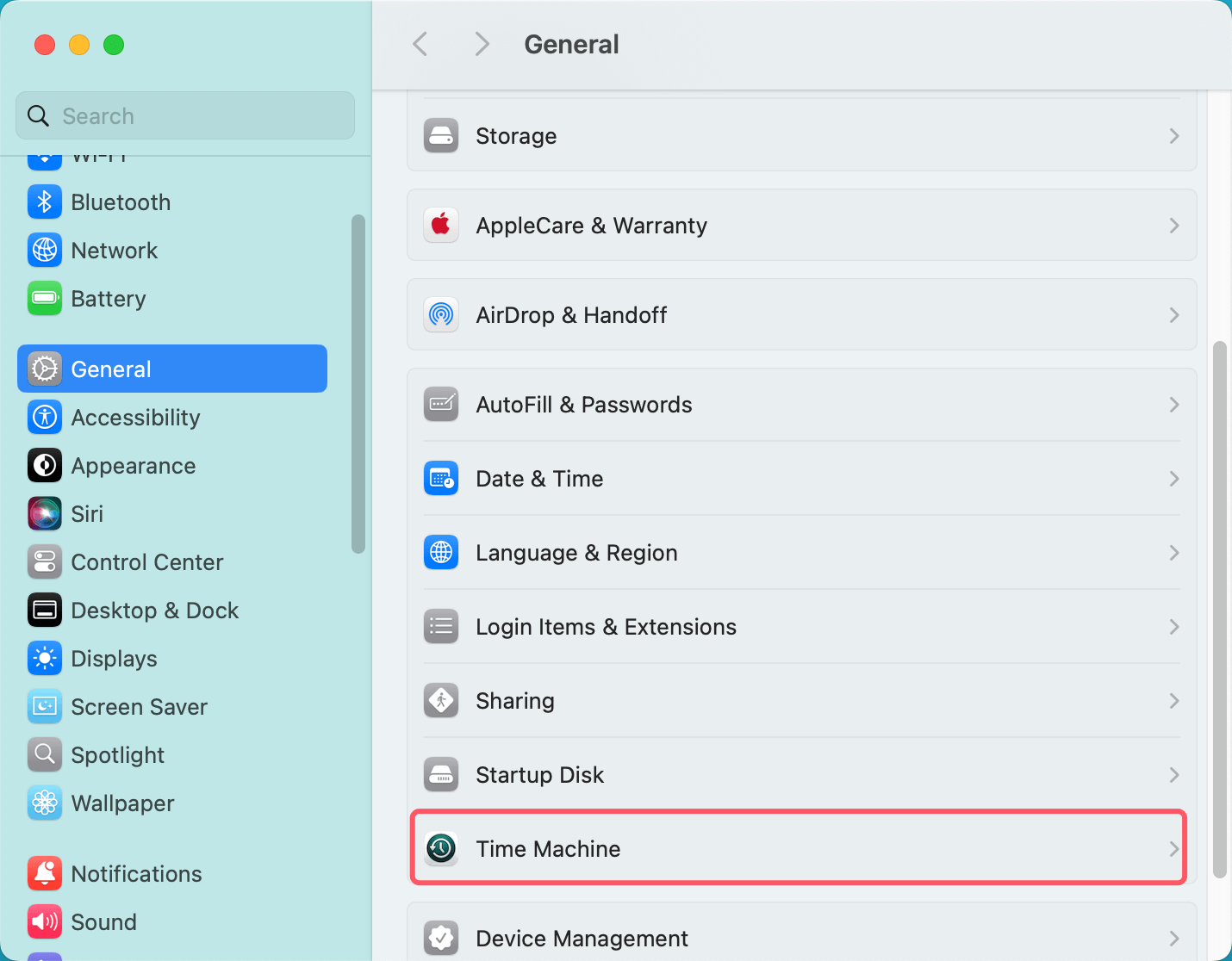The height and width of the screenshot is (961, 1232).
Task: Expand Language & Region with its arrow
Action: coord(1173,552)
